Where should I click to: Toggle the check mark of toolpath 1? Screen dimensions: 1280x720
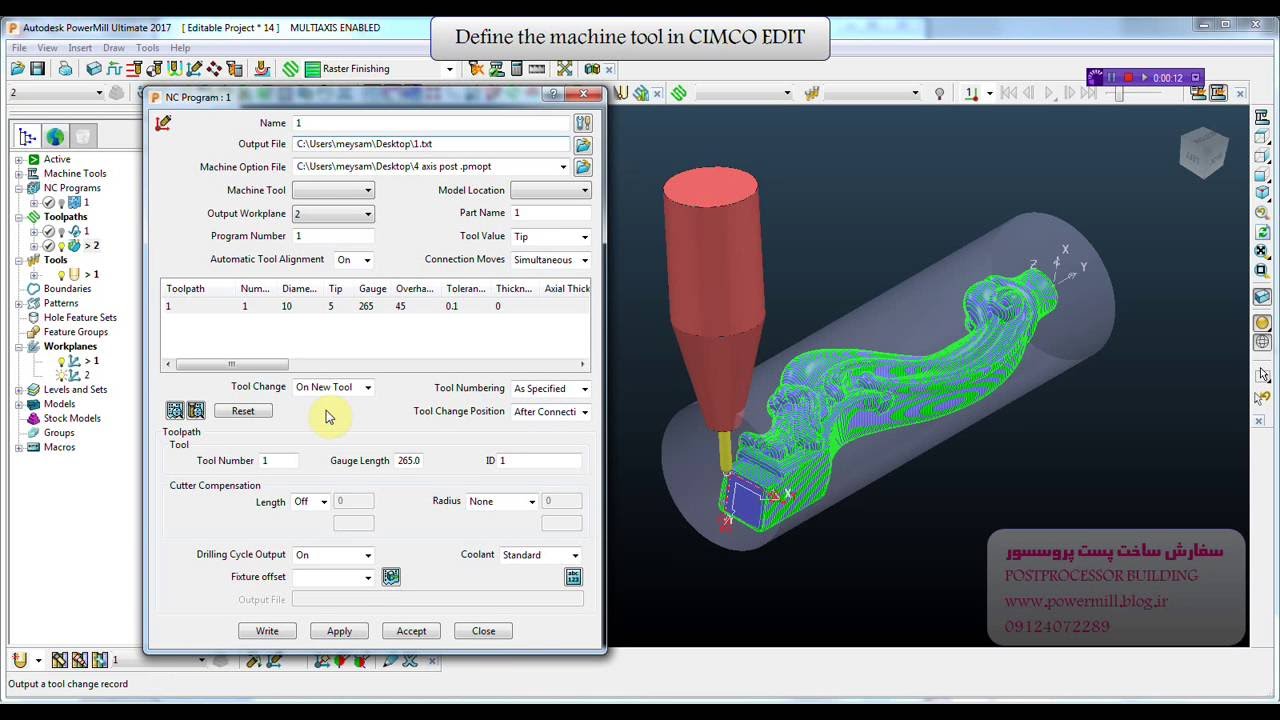48,231
